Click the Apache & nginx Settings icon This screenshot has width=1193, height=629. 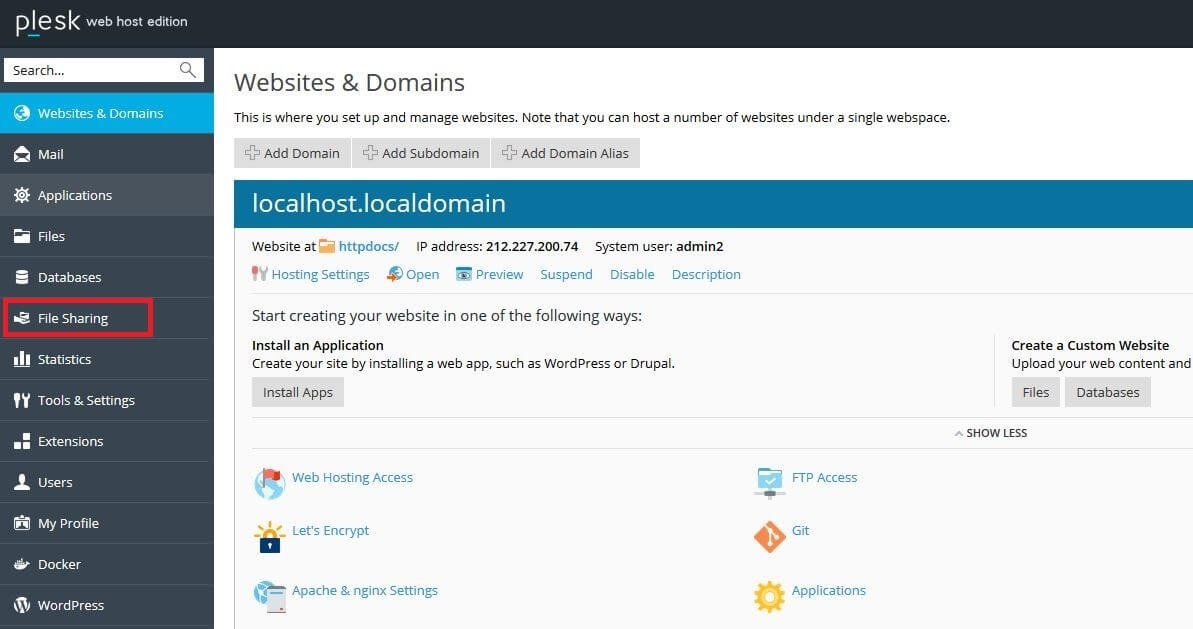pyautogui.click(x=269, y=596)
